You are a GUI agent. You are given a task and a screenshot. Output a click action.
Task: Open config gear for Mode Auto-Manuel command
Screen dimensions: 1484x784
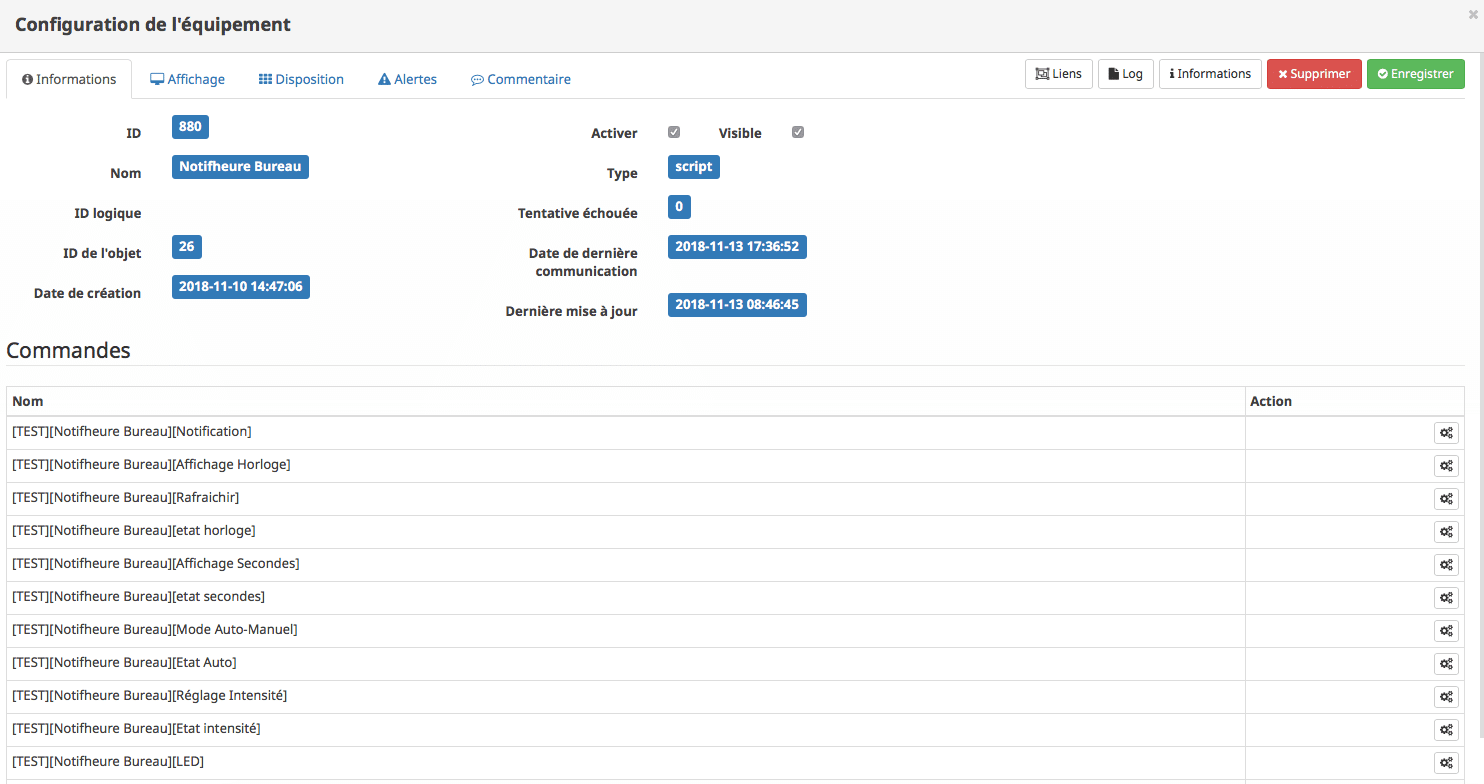(x=1446, y=631)
